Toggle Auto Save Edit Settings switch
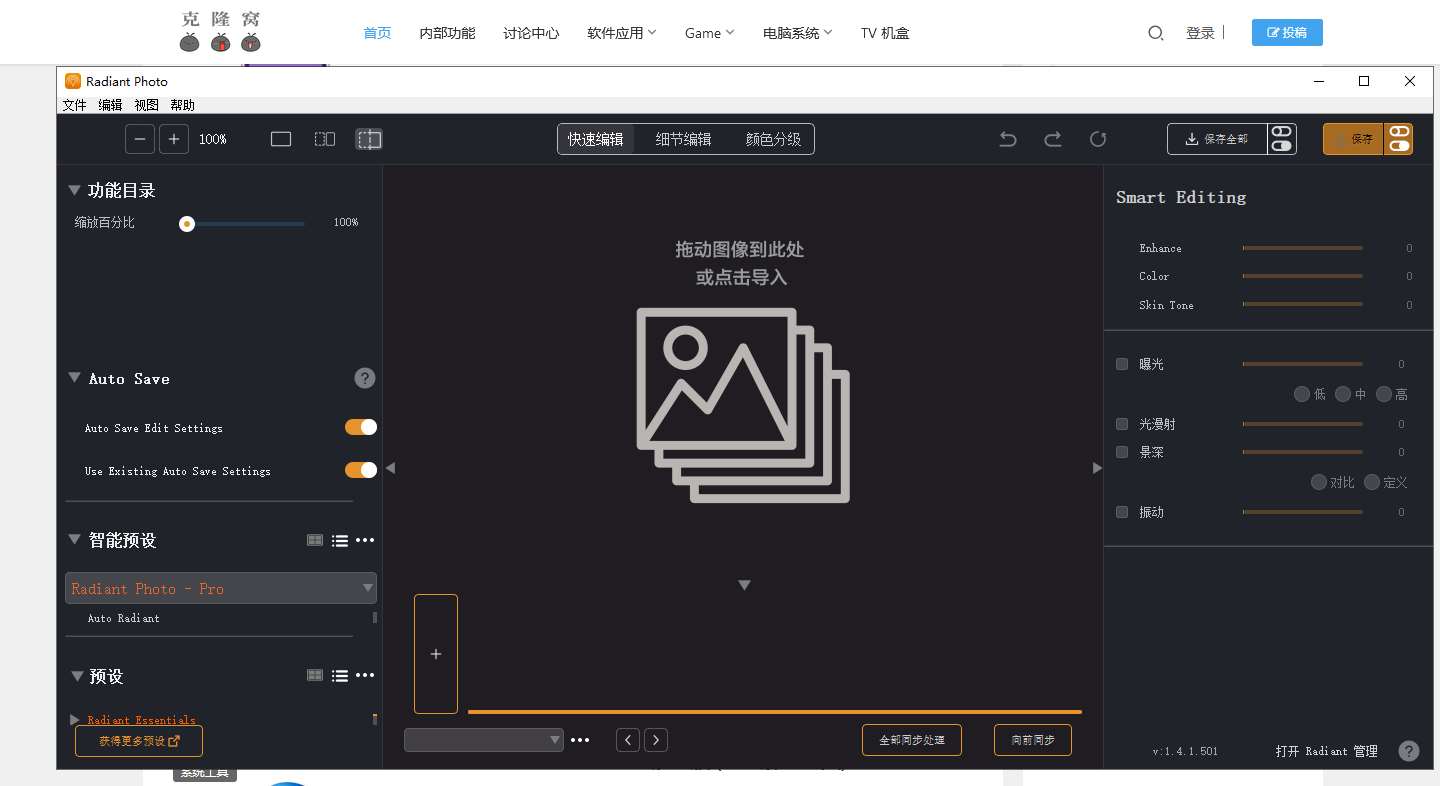The image size is (1440, 786). tap(361, 427)
